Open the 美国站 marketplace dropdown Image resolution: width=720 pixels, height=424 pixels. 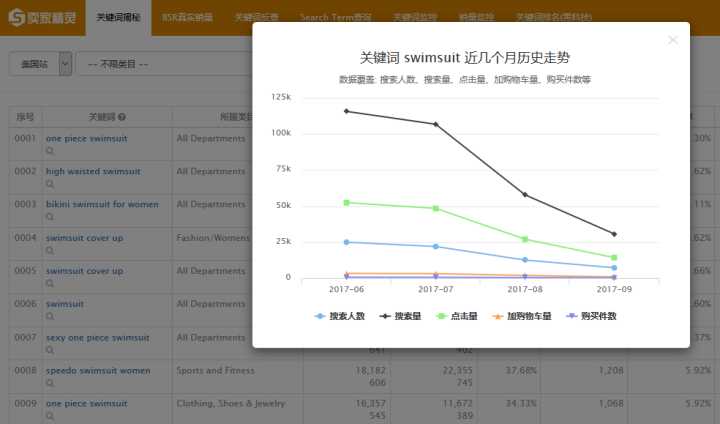(40, 64)
